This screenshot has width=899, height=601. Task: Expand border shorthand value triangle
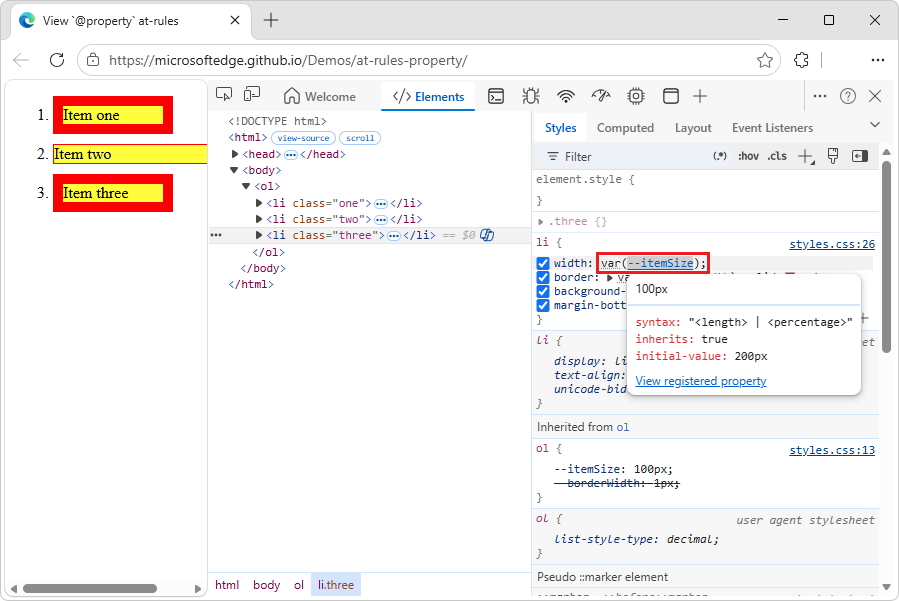(x=609, y=278)
